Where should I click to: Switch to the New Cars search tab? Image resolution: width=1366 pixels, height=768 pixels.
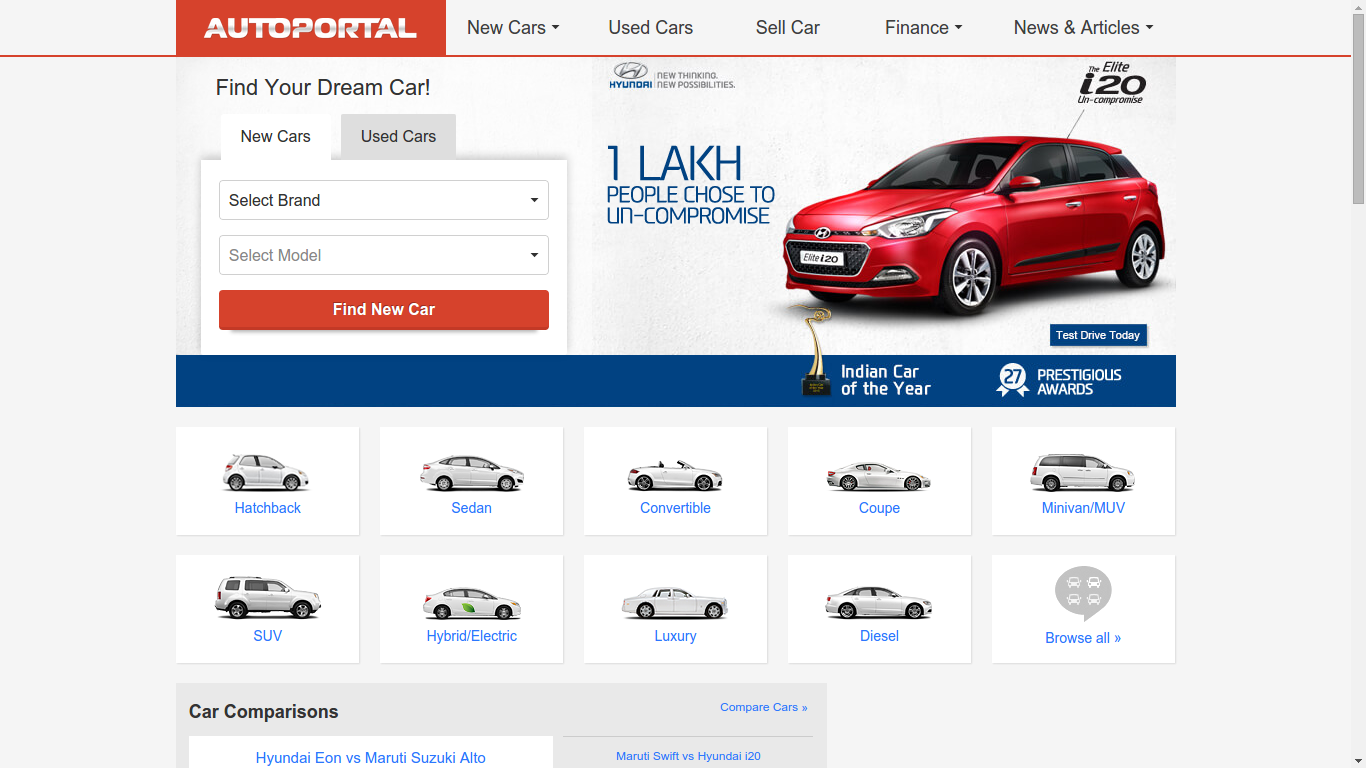[x=276, y=137]
